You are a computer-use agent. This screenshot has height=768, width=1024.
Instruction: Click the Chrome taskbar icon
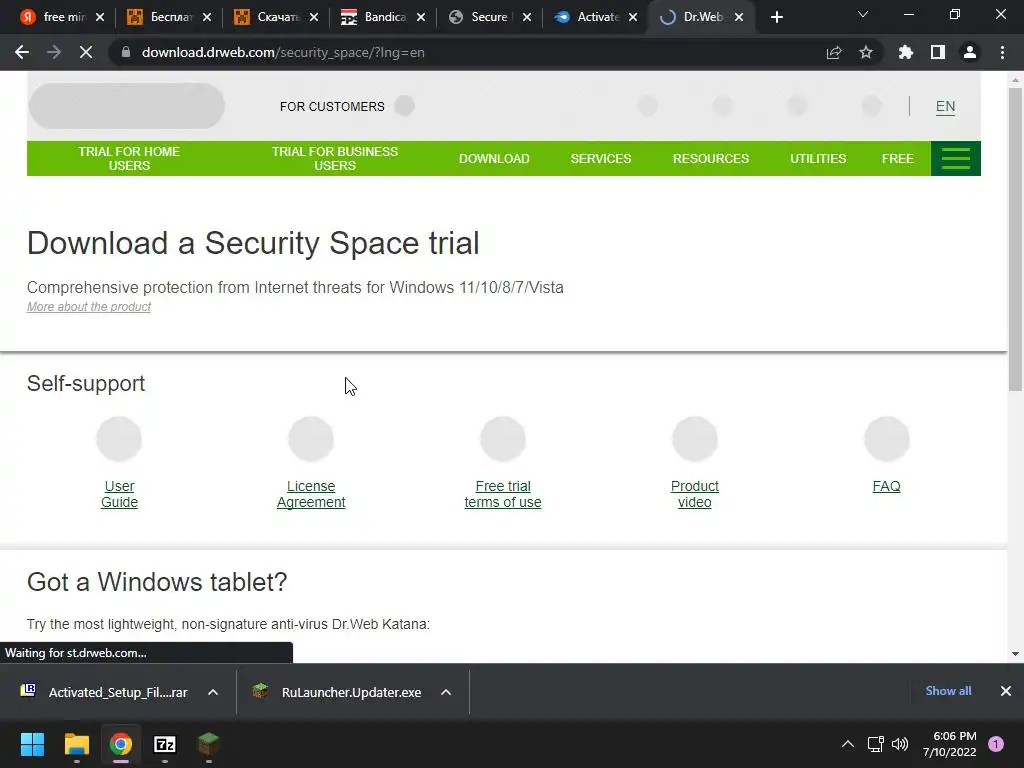click(x=120, y=744)
